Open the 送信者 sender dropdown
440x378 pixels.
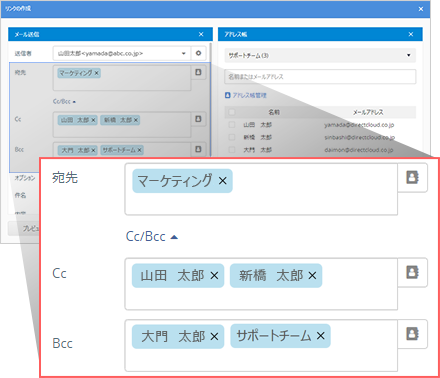click(122, 53)
